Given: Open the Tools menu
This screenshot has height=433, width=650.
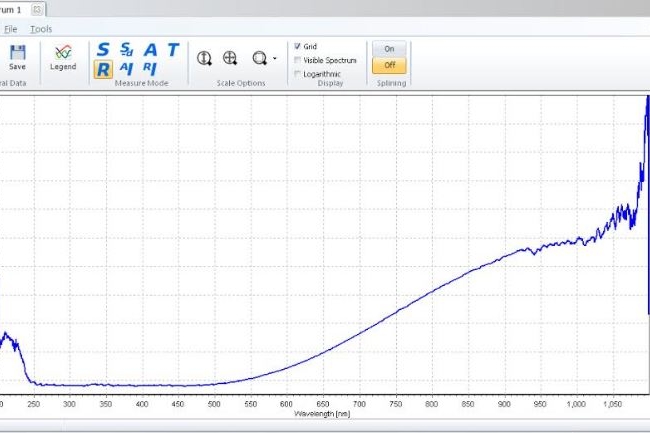Looking at the screenshot, I should [41, 29].
